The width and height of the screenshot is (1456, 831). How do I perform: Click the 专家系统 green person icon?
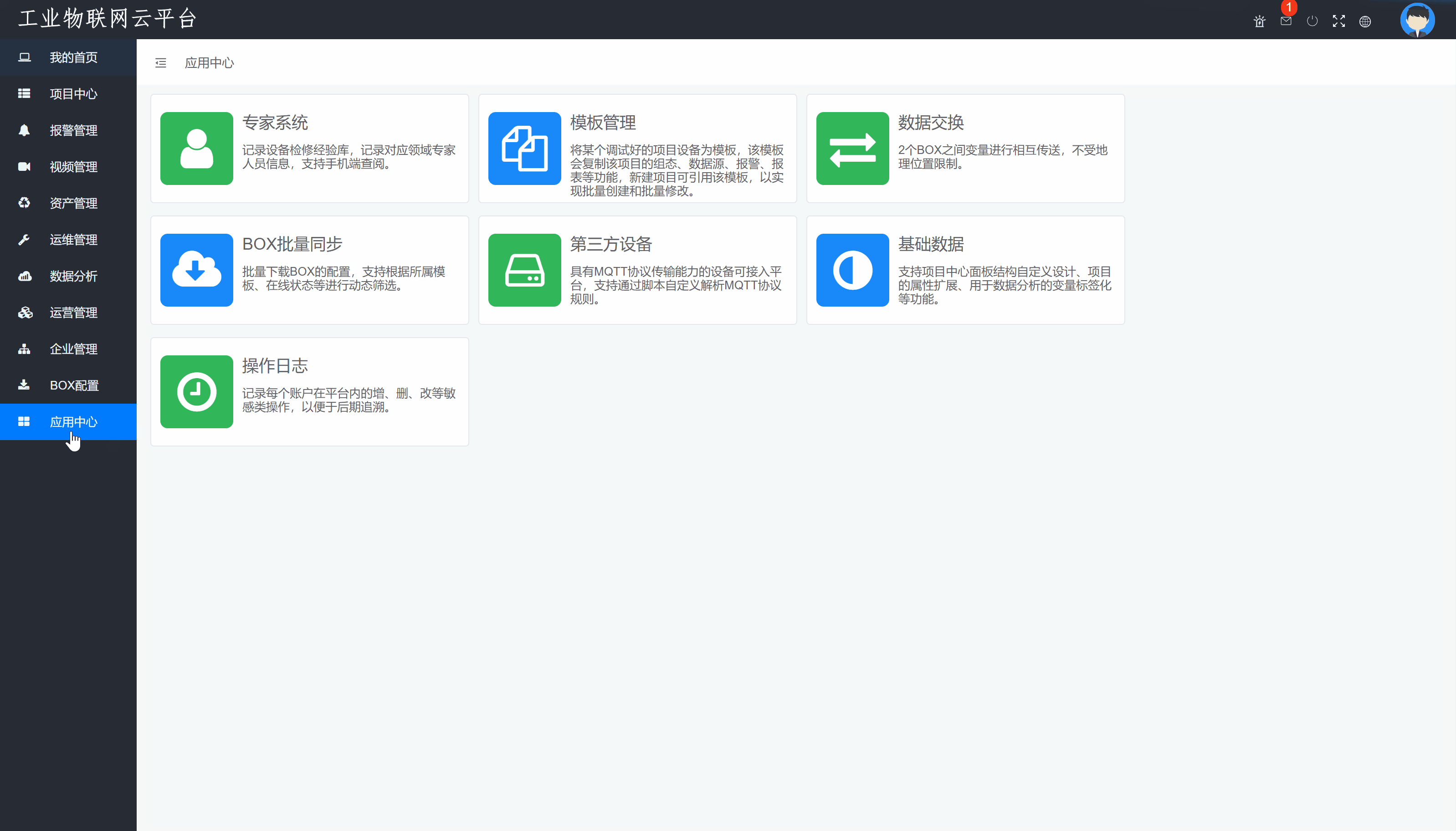point(197,149)
